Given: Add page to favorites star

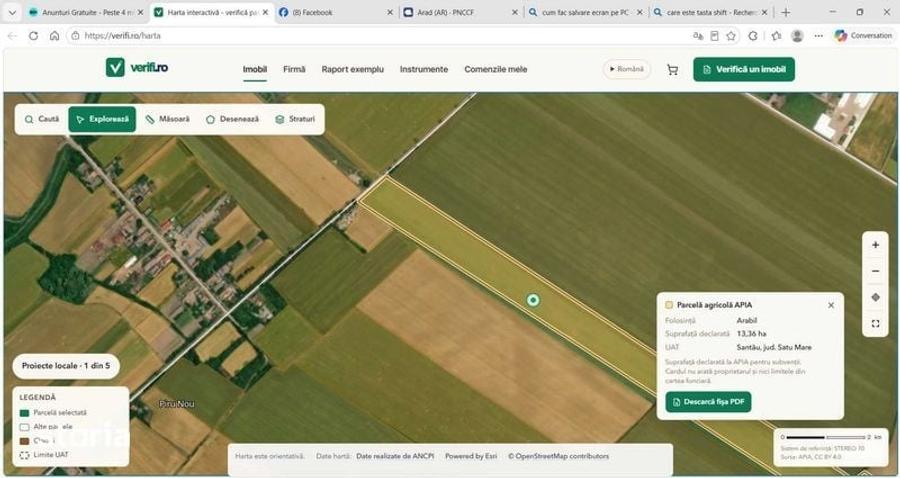Looking at the screenshot, I should pyautogui.click(x=731, y=36).
